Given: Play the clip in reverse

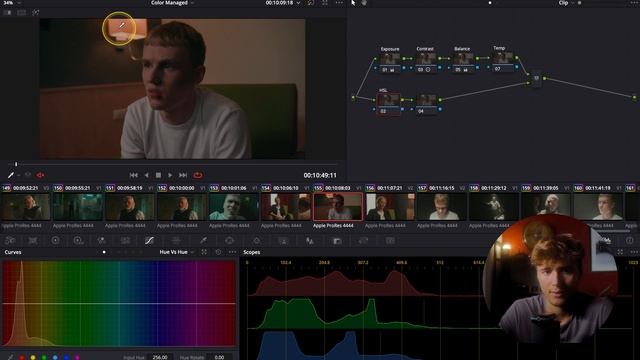Looking at the screenshot, I should click(x=147, y=175).
